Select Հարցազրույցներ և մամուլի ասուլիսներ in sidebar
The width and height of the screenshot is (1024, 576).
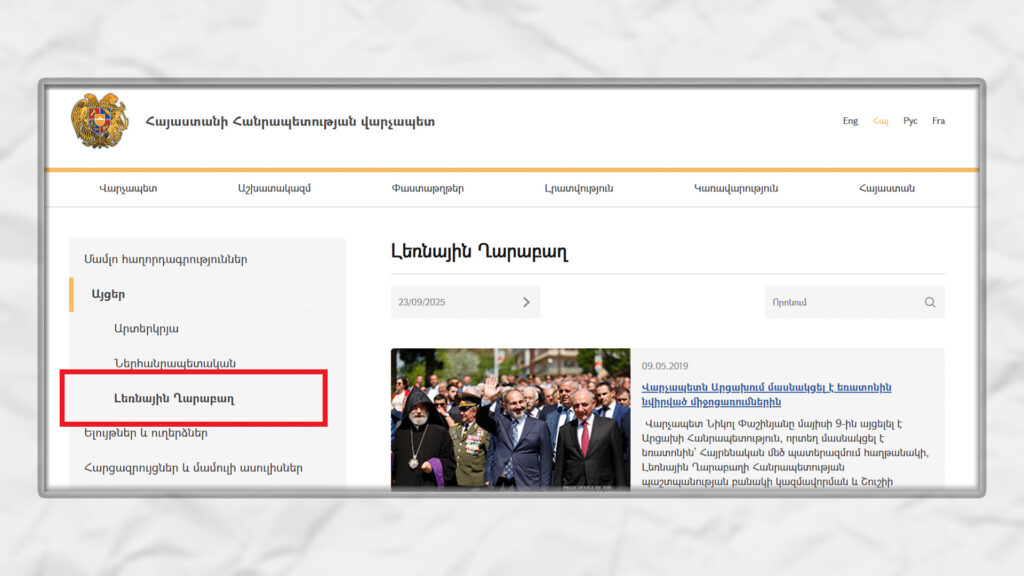pos(193,468)
